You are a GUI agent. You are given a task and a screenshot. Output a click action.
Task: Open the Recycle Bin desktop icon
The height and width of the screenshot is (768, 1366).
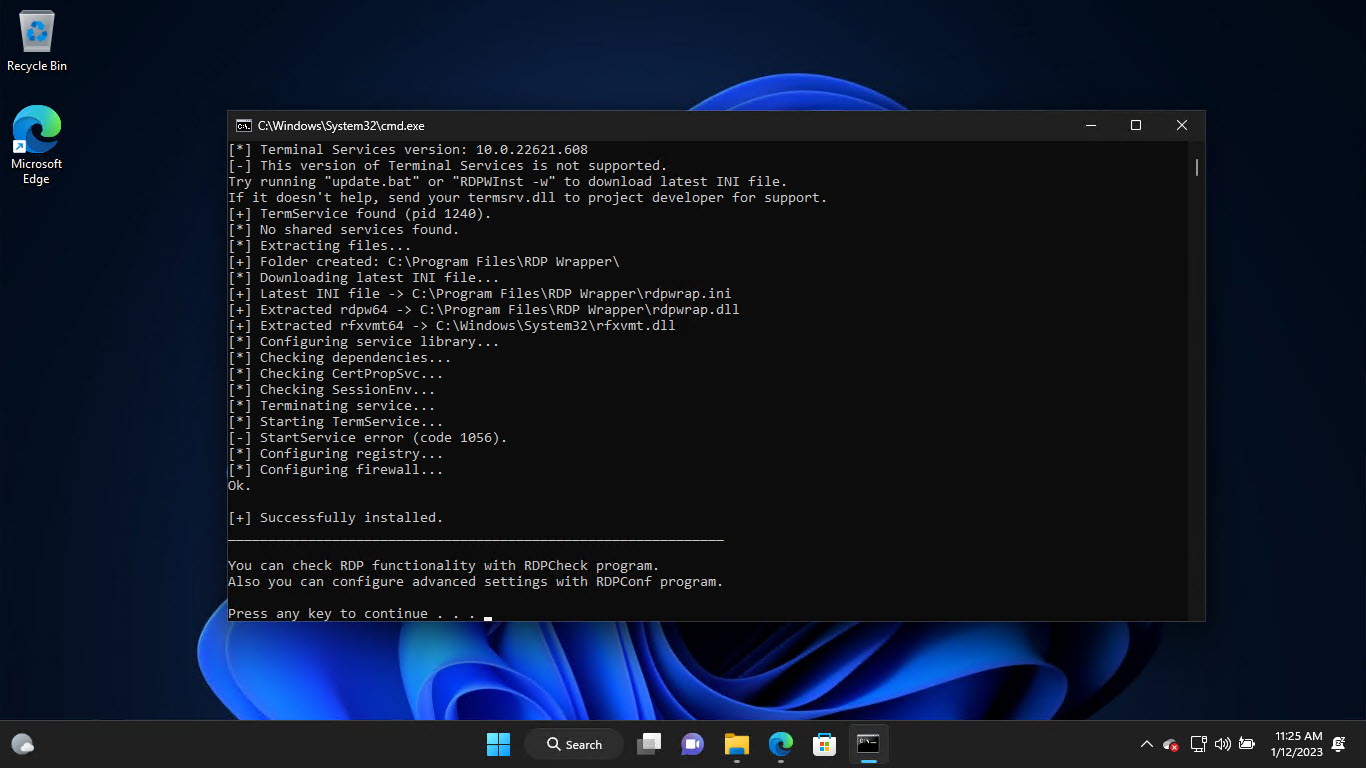37,41
